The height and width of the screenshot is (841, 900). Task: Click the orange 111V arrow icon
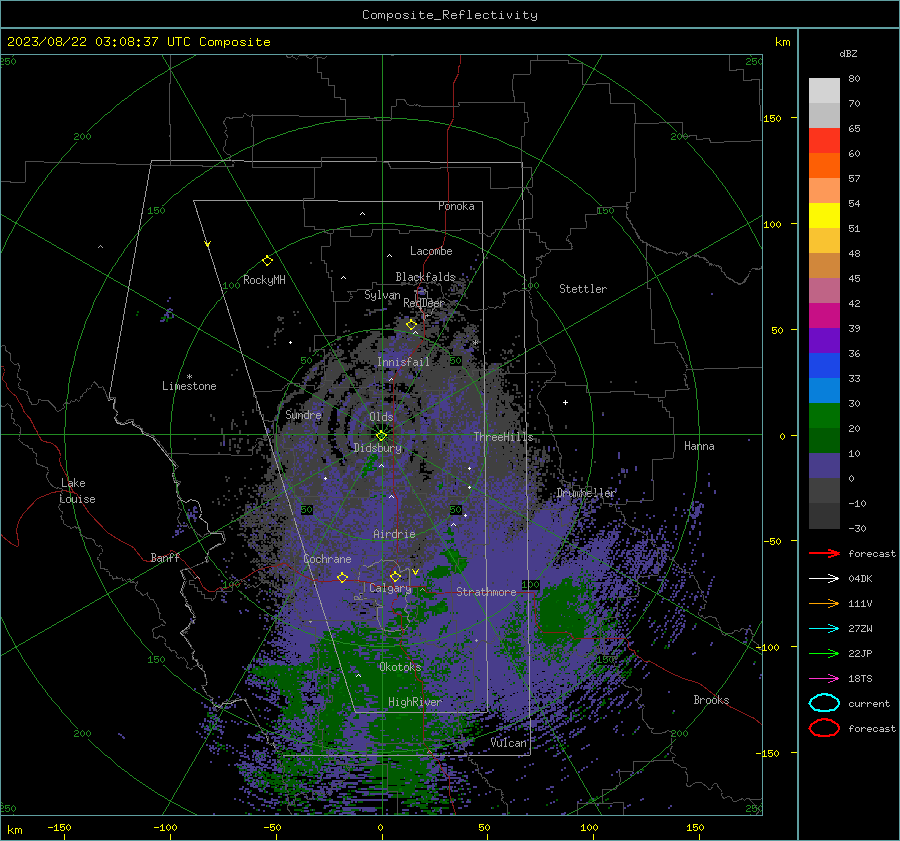pyautogui.click(x=824, y=603)
